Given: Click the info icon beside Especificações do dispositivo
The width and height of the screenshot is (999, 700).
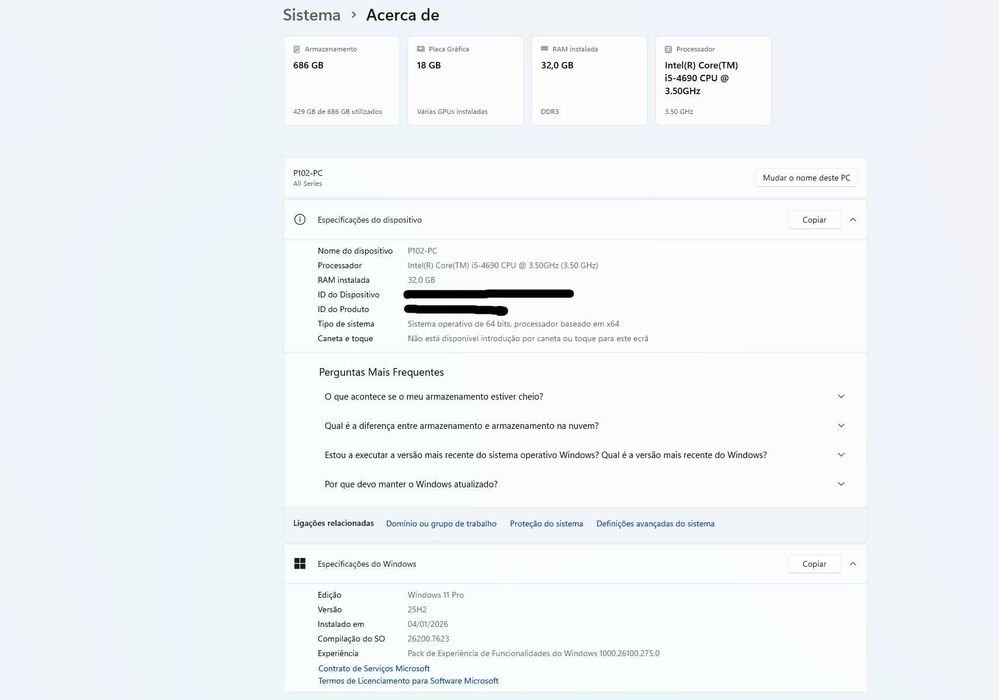Looking at the screenshot, I should [x=299, y=220].
